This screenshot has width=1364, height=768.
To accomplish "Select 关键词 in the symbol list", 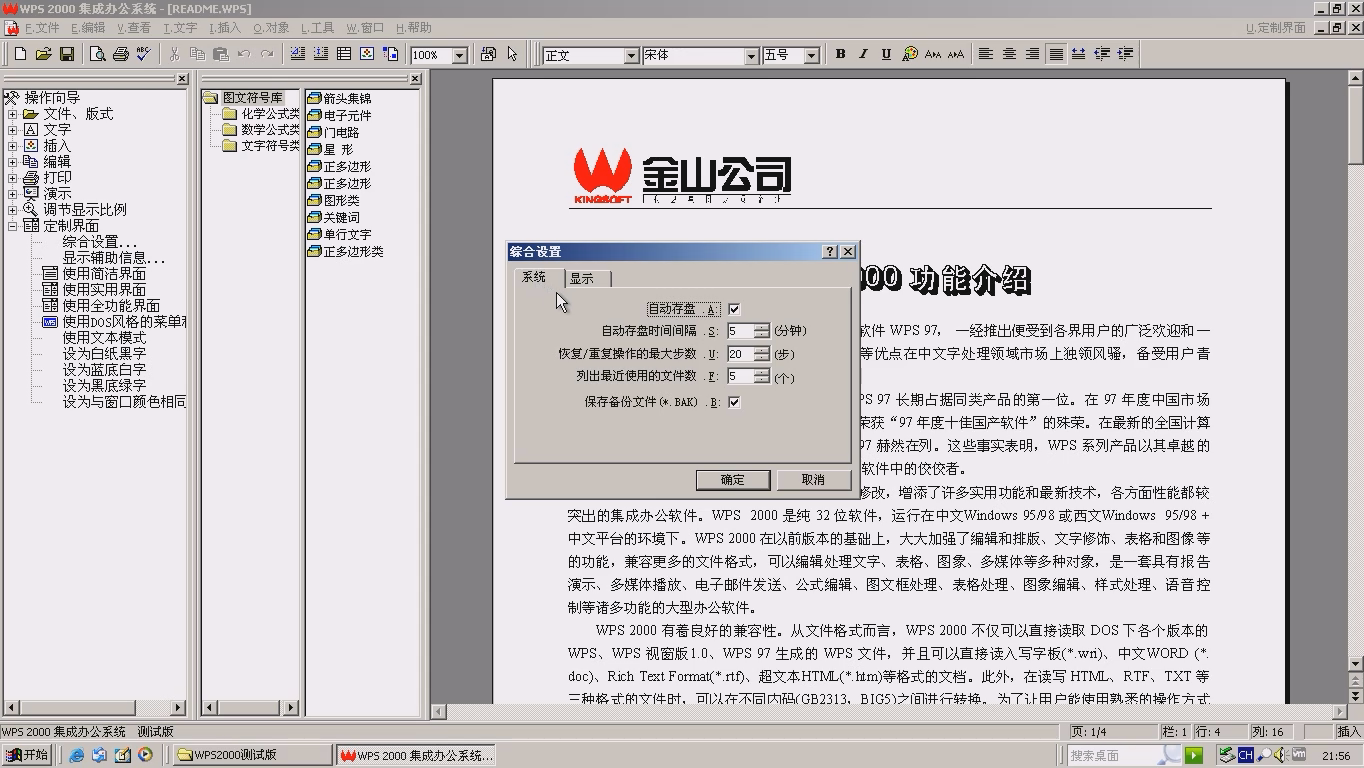I will tap(341, 217).
